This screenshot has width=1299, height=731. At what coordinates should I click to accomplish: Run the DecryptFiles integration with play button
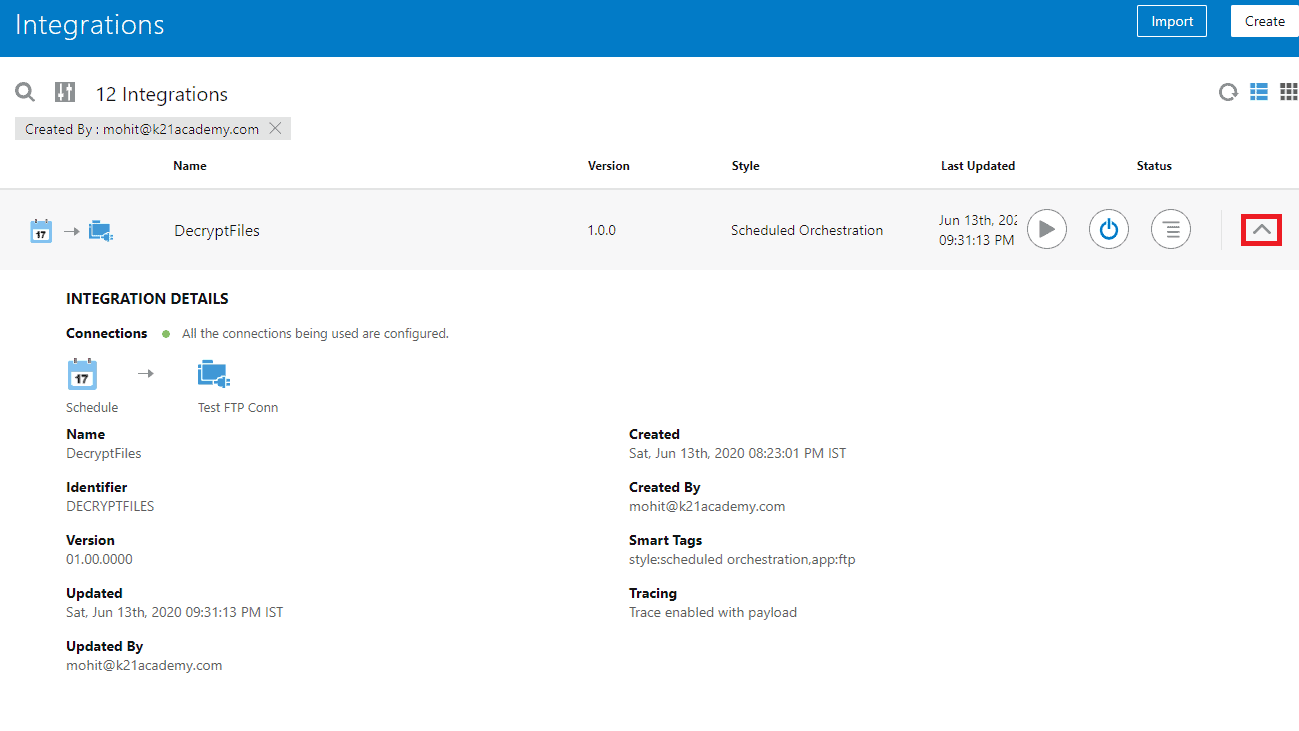(1046, 229)
